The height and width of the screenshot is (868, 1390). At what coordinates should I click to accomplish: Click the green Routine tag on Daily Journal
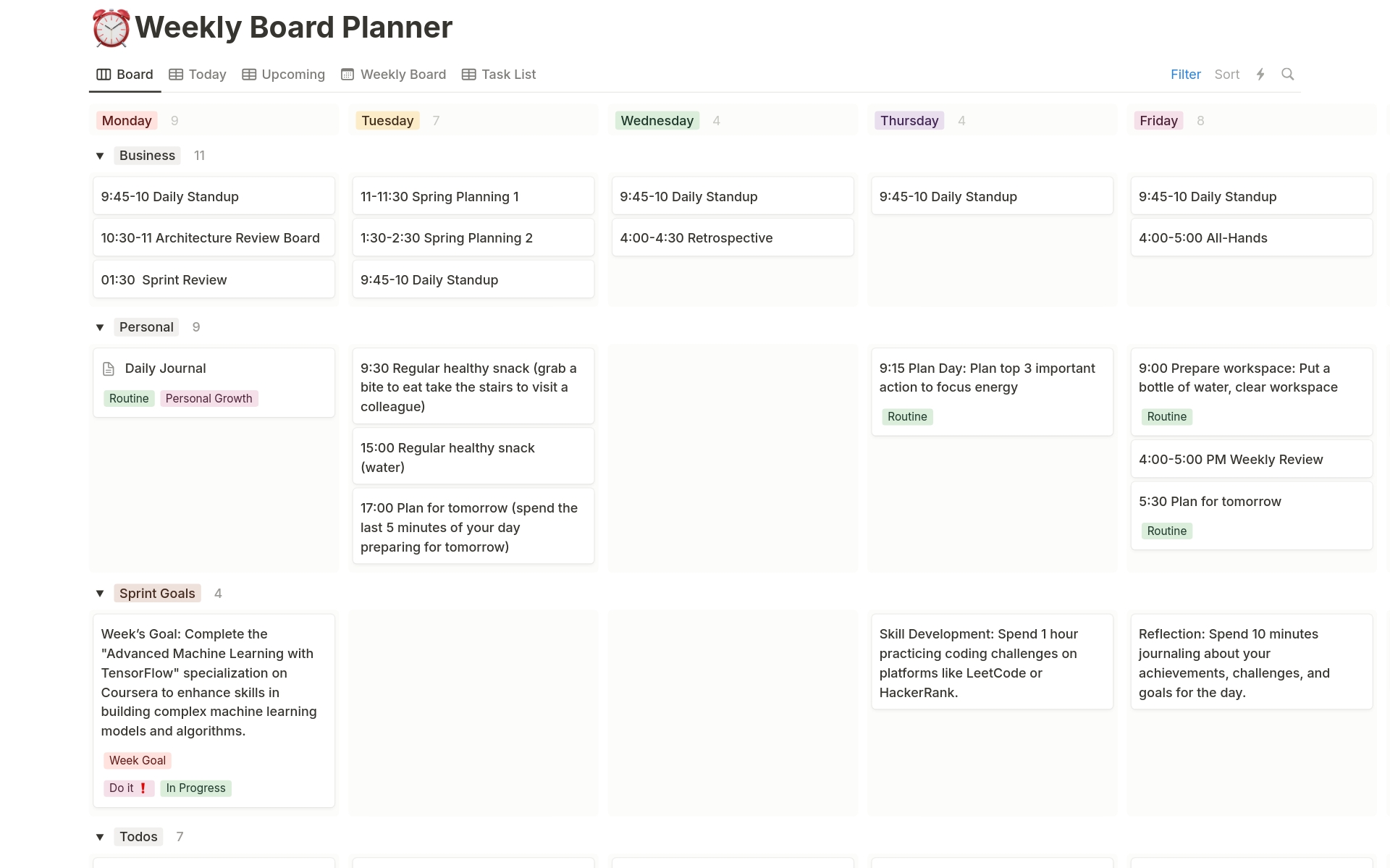pos(129,398)
